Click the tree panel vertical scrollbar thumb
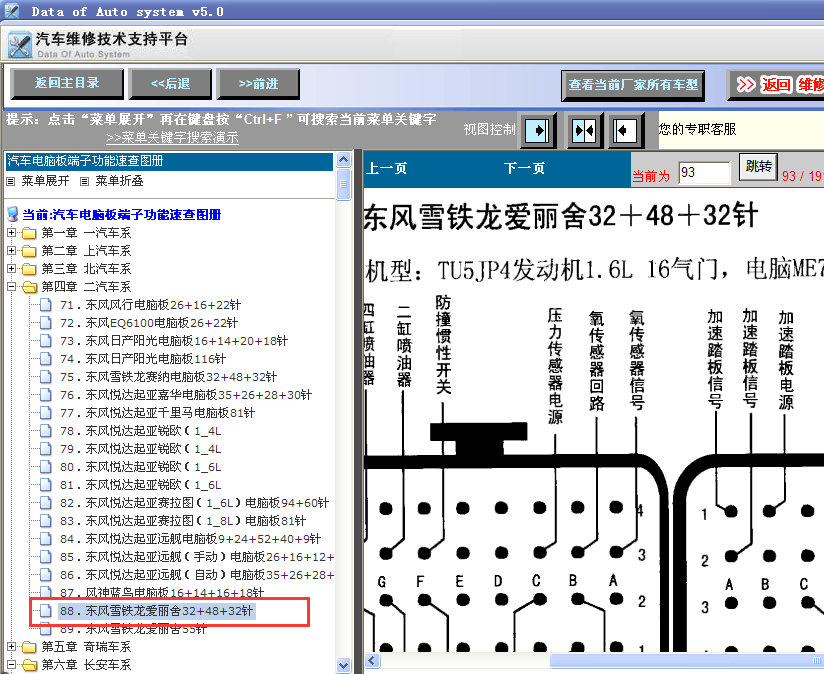This screenshot has width=824, height=674. (x=344, y=184)
